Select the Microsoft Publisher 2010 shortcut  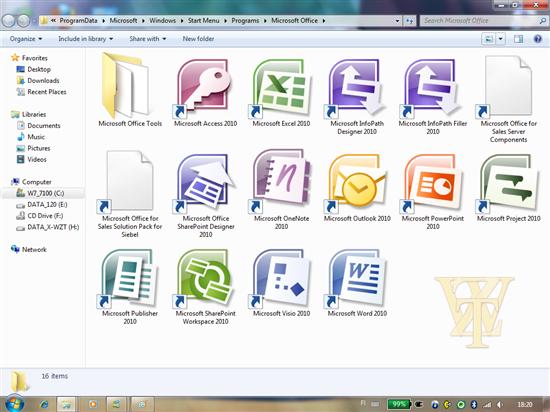130,286
